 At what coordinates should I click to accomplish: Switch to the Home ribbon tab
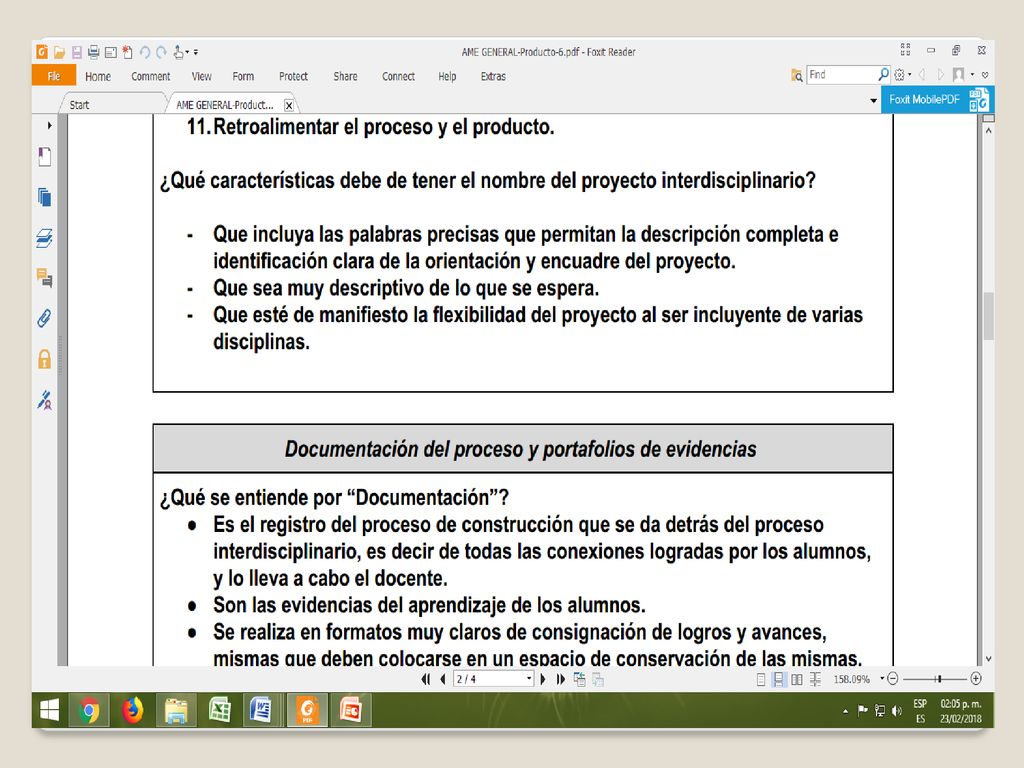pos(98,76)
